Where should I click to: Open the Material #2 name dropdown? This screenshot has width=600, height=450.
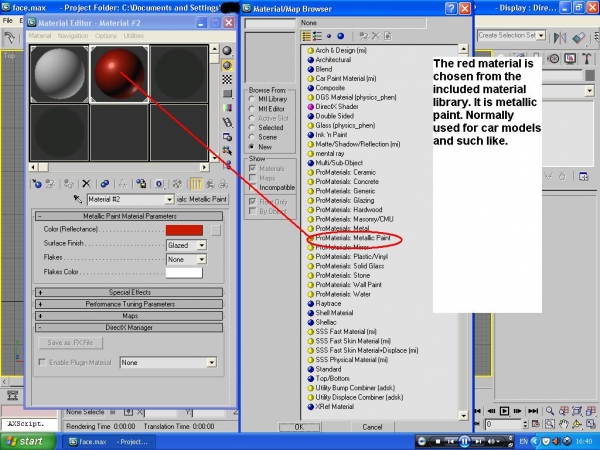[x=169, y=199]
